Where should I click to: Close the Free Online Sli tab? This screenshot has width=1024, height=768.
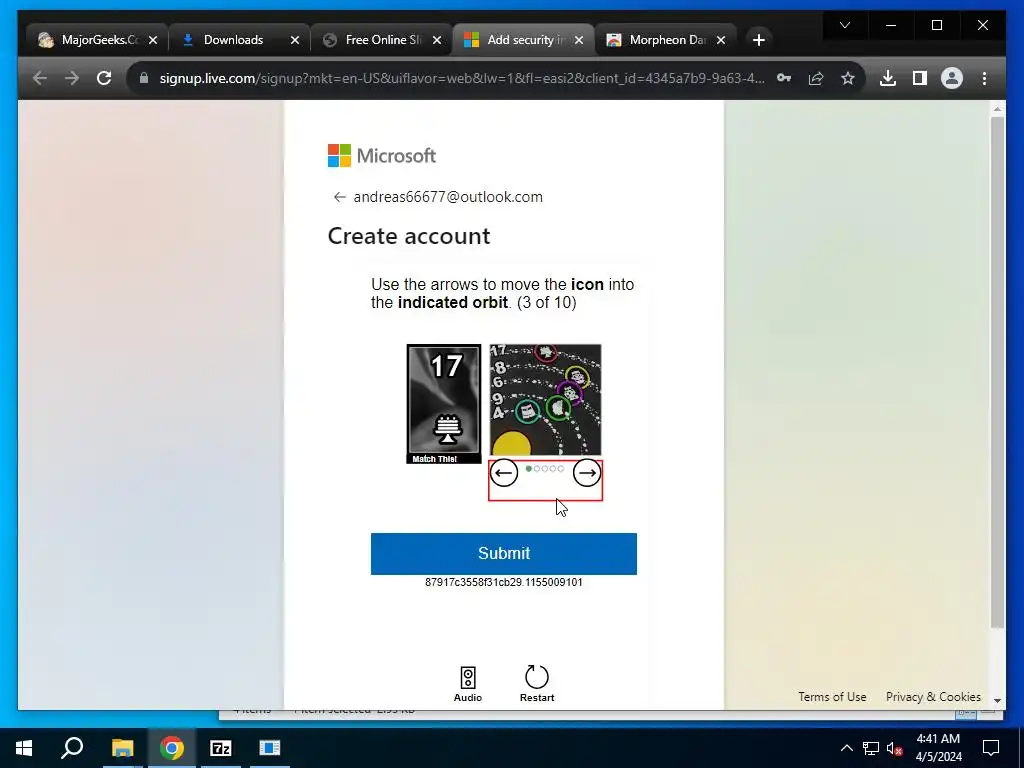pos(437,40)
